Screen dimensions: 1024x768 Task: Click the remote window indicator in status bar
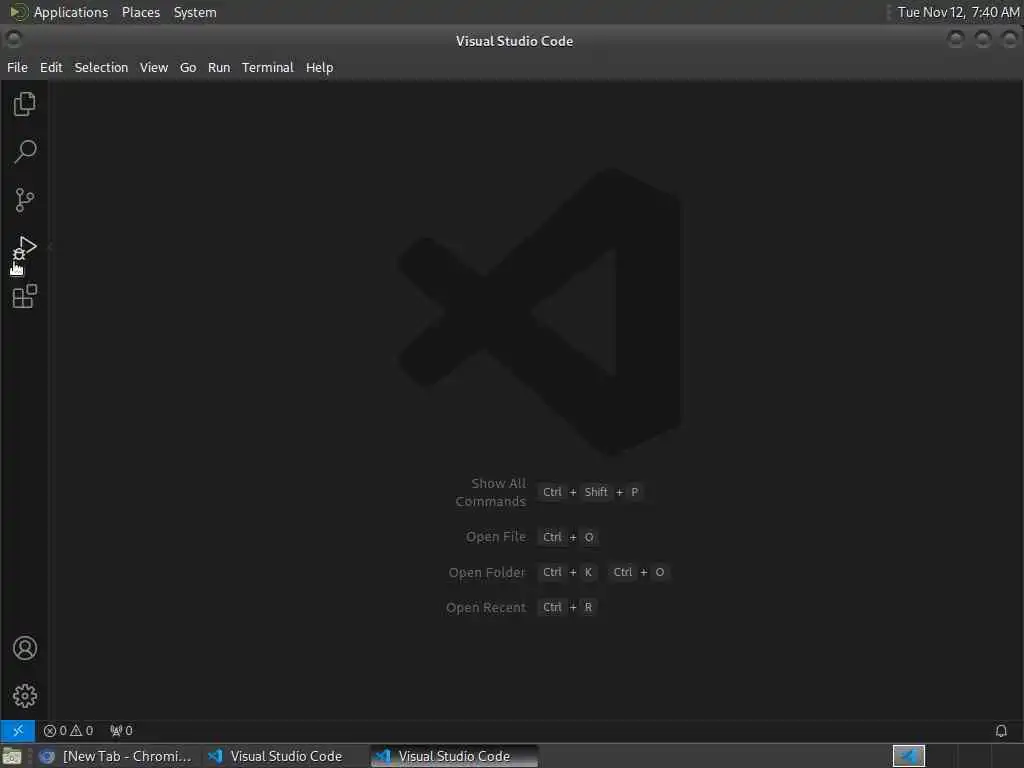[18, 731]
